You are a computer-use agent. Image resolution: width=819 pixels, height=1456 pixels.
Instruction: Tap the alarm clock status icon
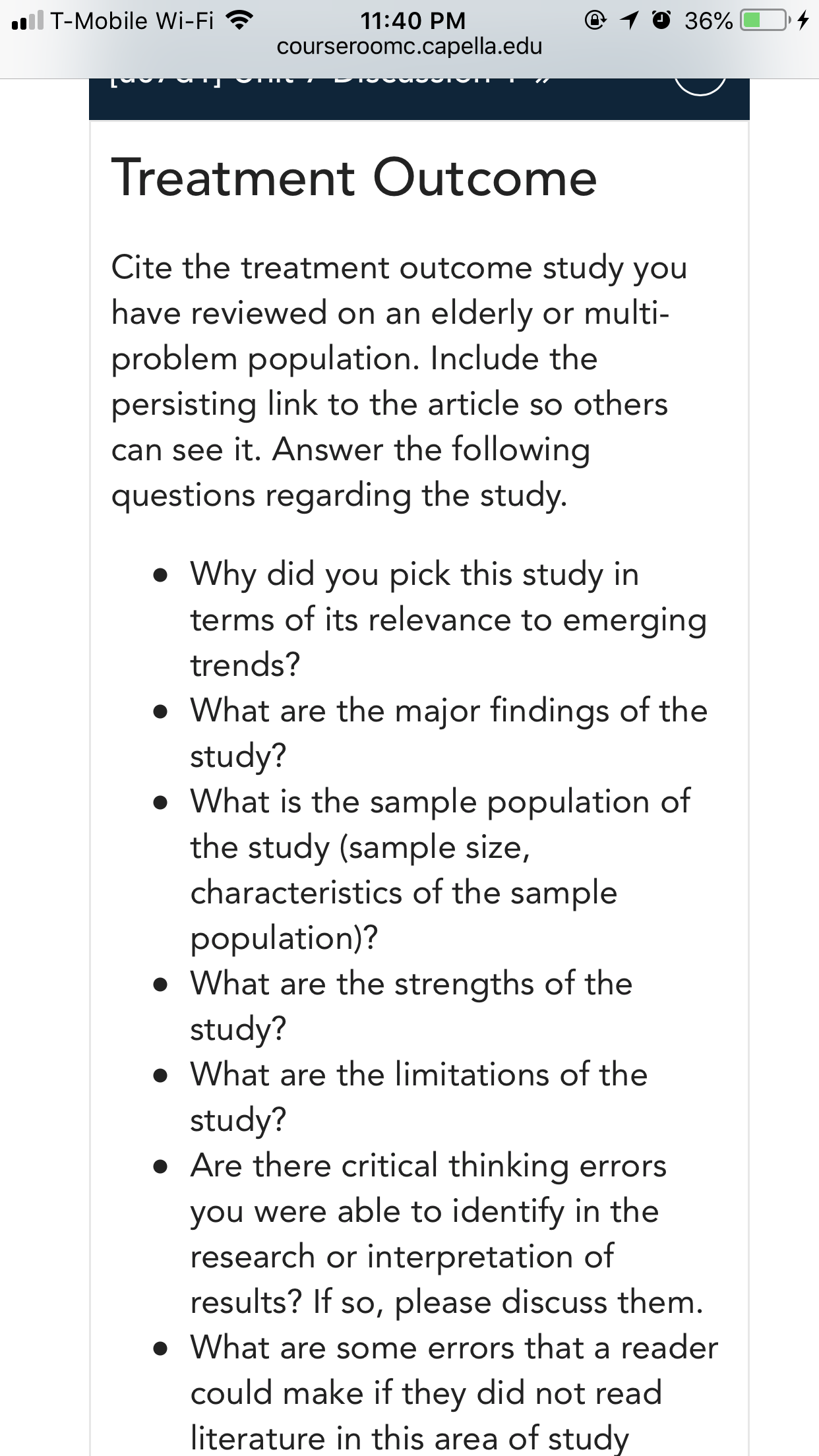click(661, 21)
